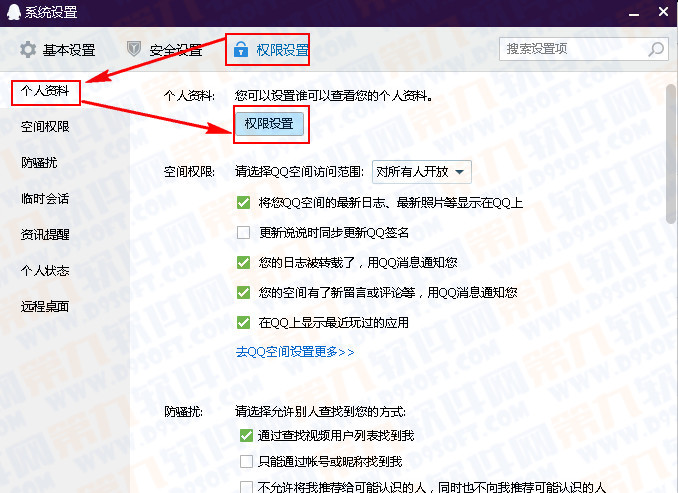
Task: Uncheck 在QQ上显示最近玩过的应用
Action: point(243,323)
